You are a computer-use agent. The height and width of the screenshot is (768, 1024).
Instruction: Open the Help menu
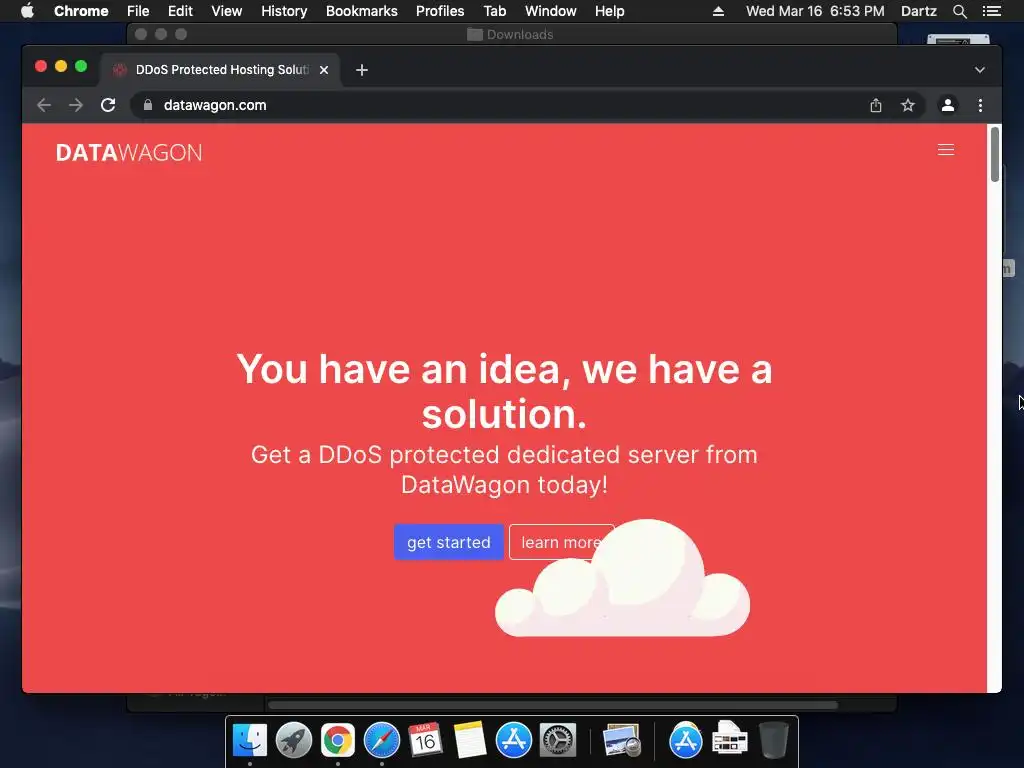tap(609, 11)
